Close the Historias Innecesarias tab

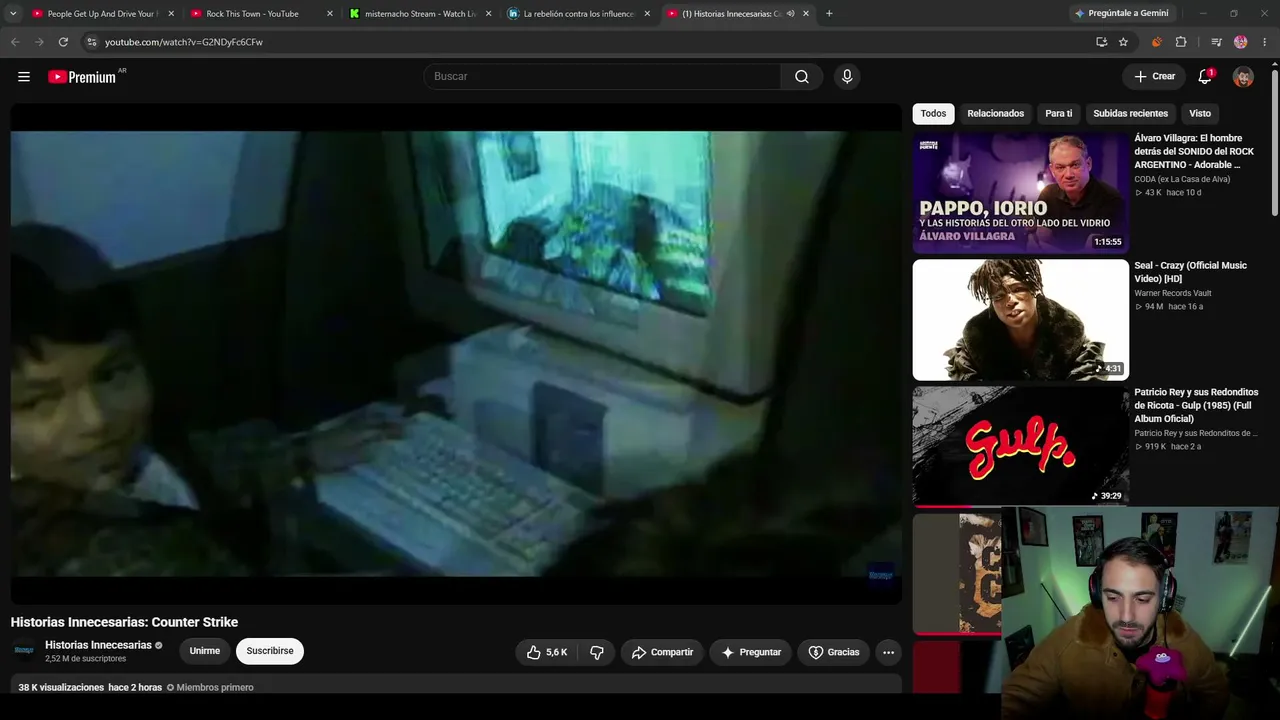(x=806, y=14)
